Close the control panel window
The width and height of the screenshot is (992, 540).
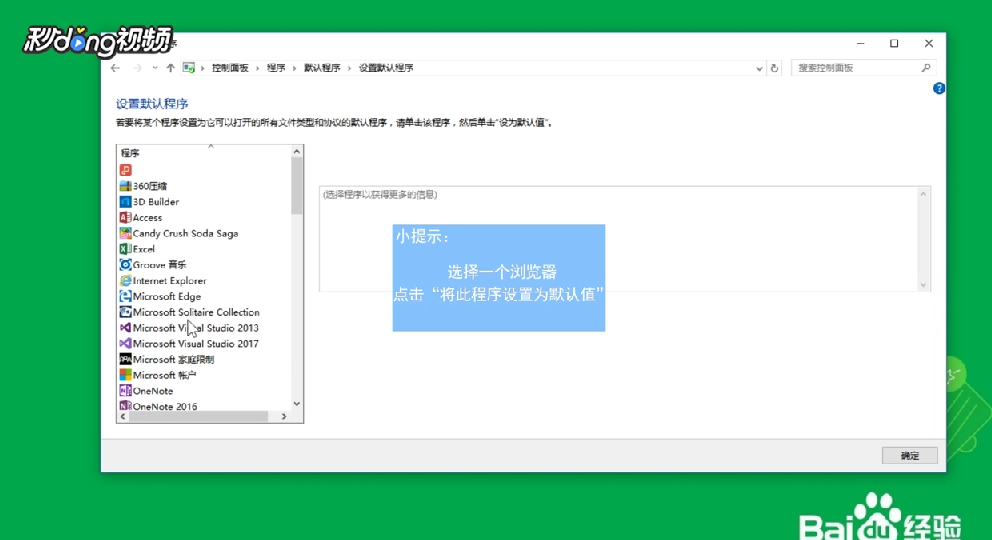tap(929, 44)
